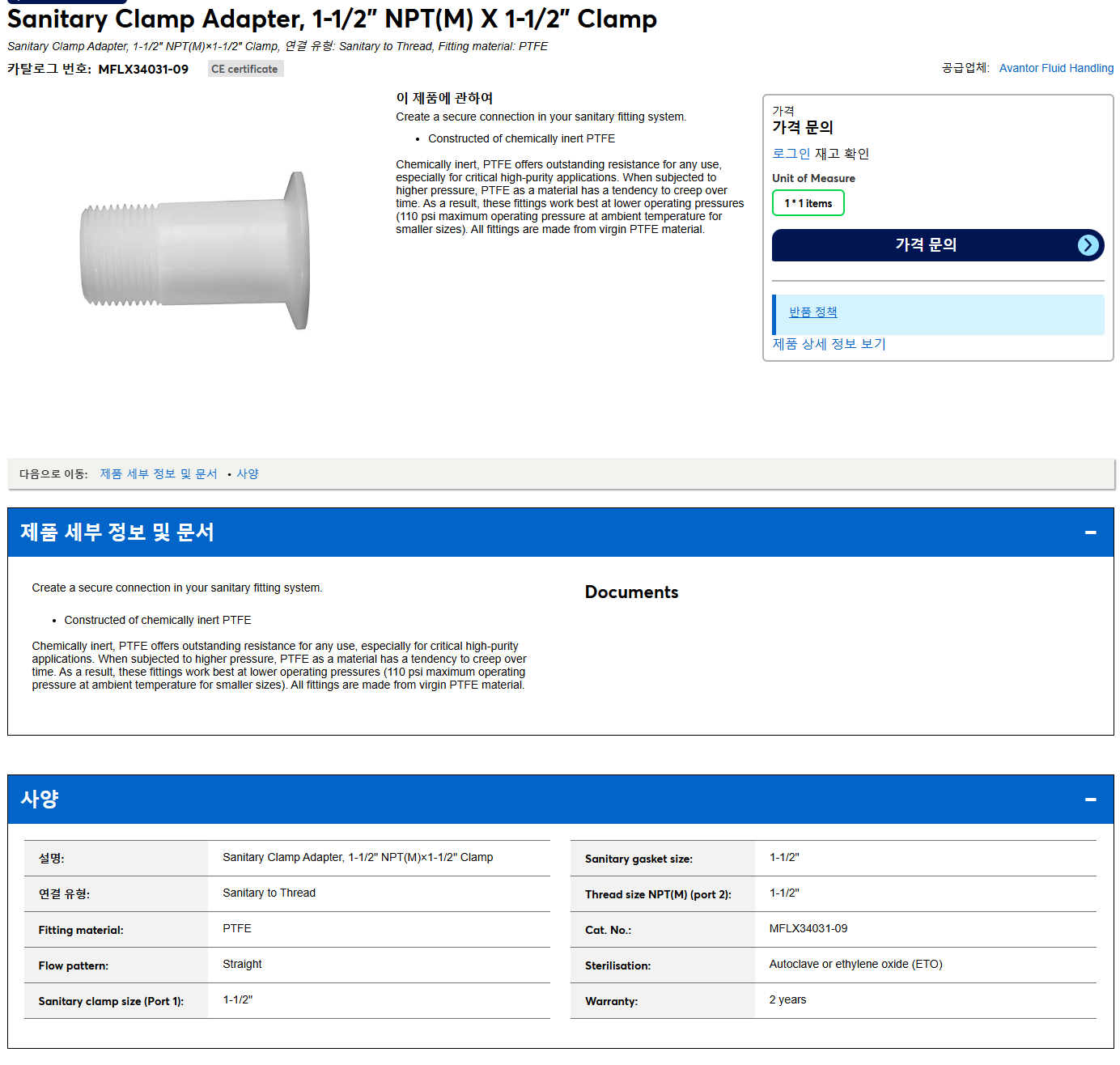Click the Documents heading
This screenshot has height=1065, width=1120.
click(631, 592)
